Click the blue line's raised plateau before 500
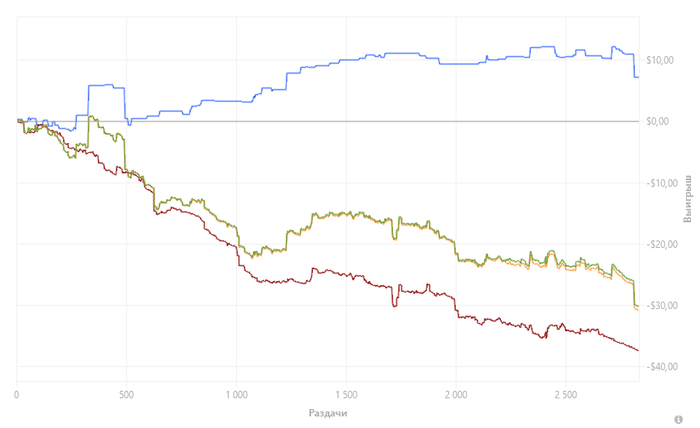Viewport: 700px width, 428px height. (x=106, y=86)
